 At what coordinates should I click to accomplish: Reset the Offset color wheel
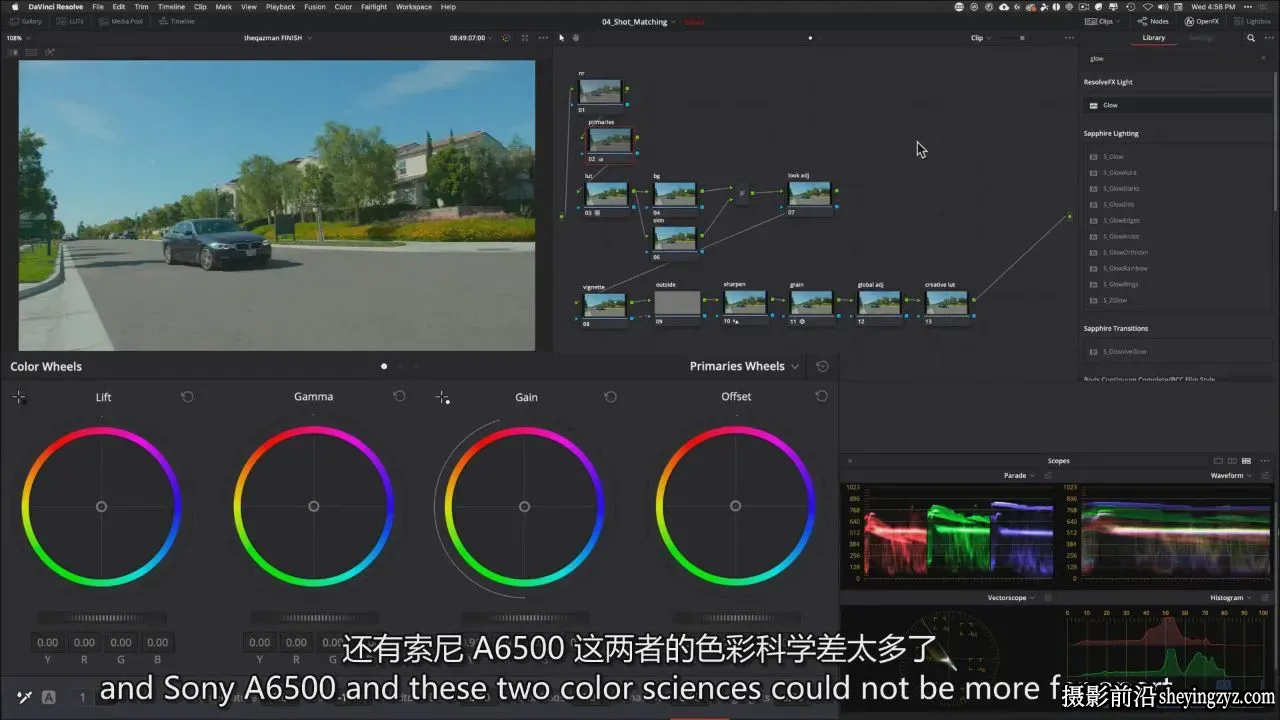tap(821, 397)
